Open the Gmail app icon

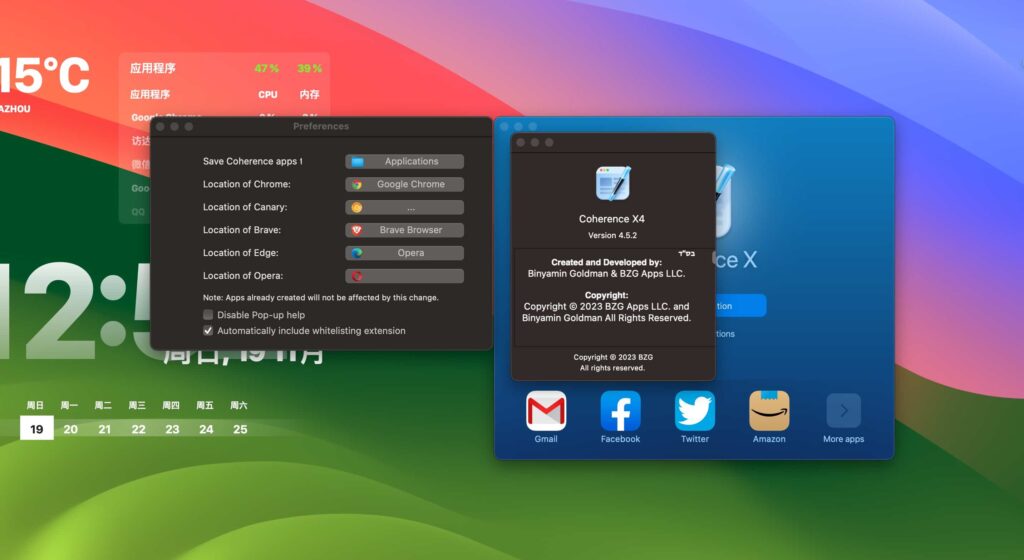click(546, 411)
